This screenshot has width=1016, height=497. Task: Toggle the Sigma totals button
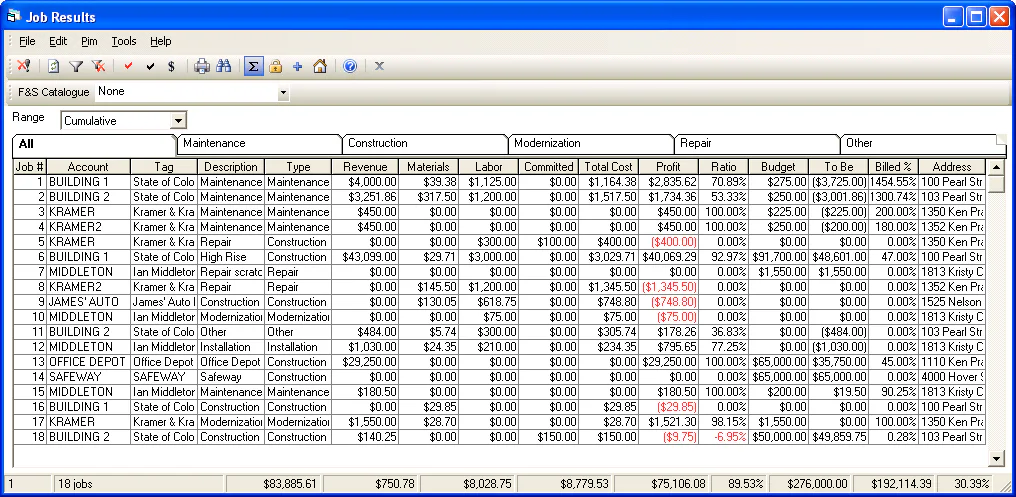tap(254, 66)
